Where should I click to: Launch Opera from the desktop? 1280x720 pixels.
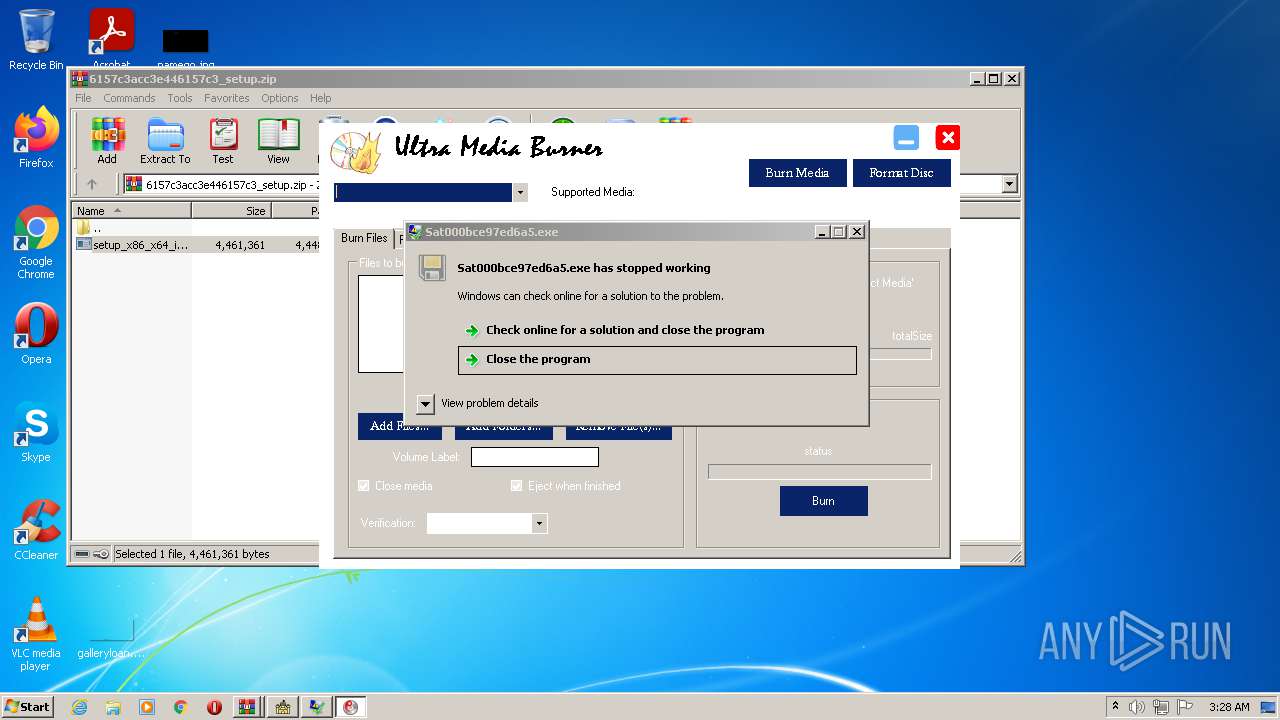pyautogui.click(x=36, y=334)
